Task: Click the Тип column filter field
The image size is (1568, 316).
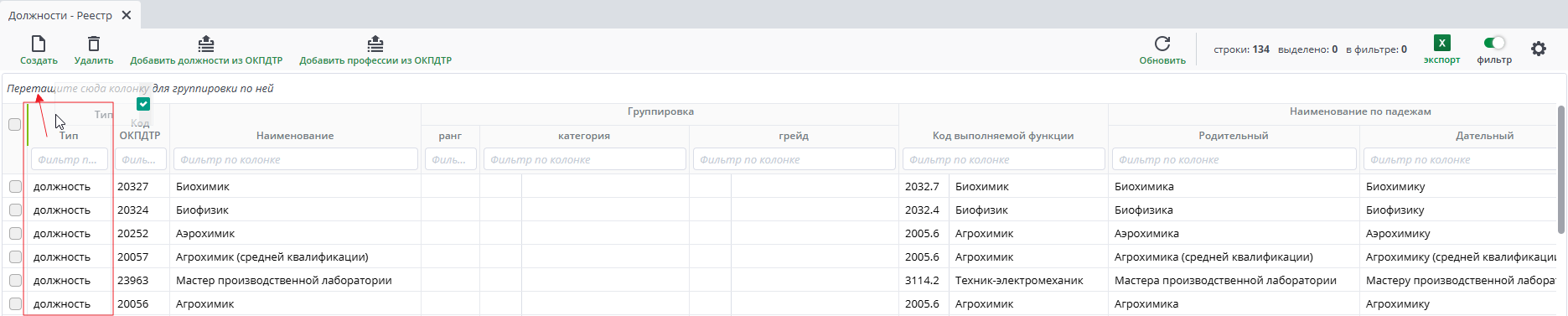Action: [70, 159]
